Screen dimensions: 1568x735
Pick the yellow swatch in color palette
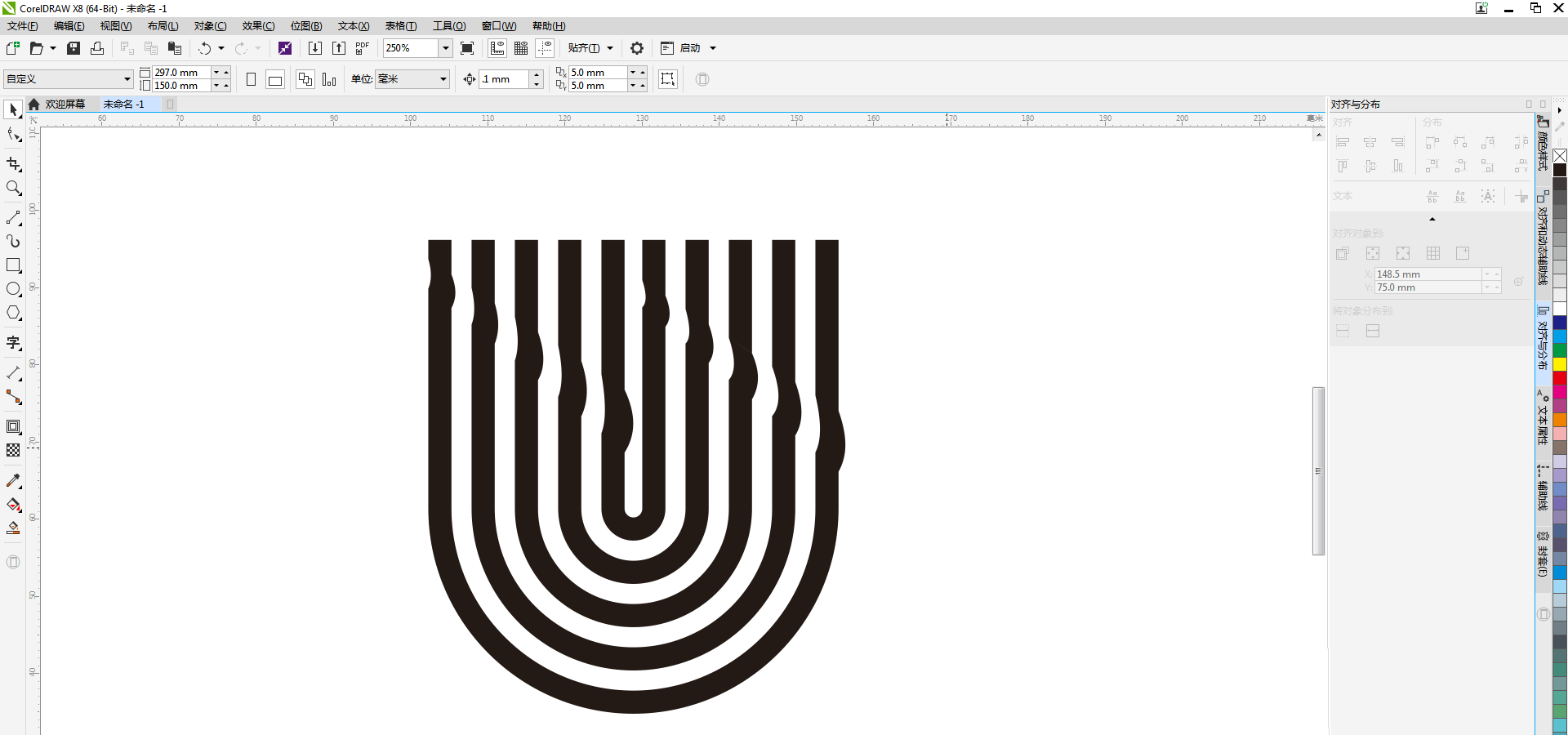click(x=1560, y=364)
